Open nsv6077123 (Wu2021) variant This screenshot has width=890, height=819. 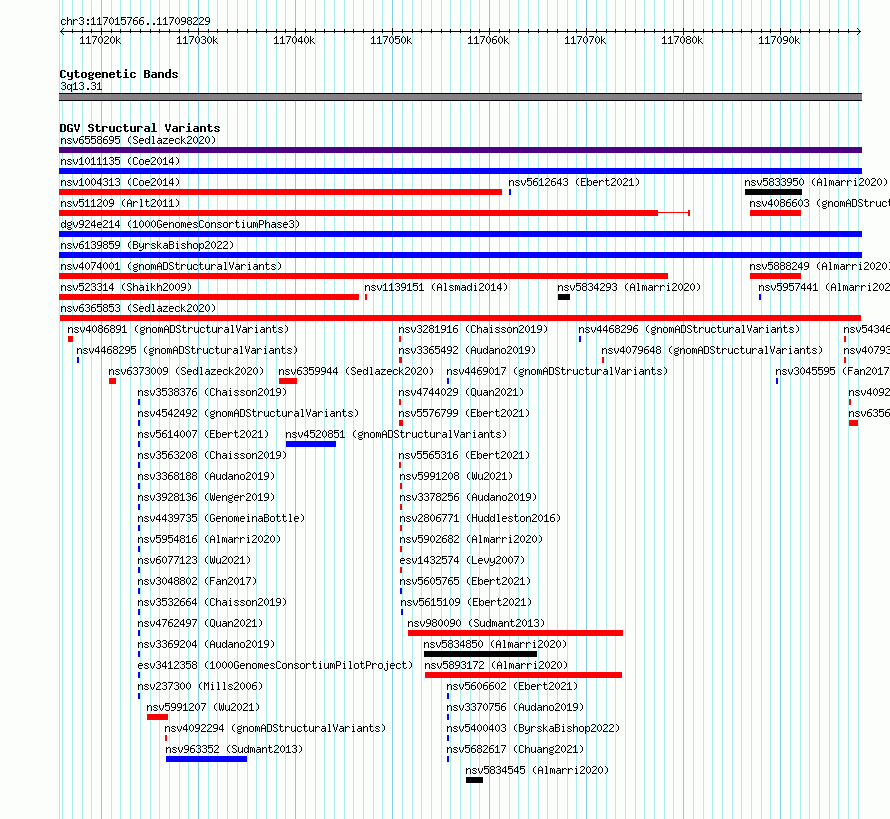[x=194, y=560]
